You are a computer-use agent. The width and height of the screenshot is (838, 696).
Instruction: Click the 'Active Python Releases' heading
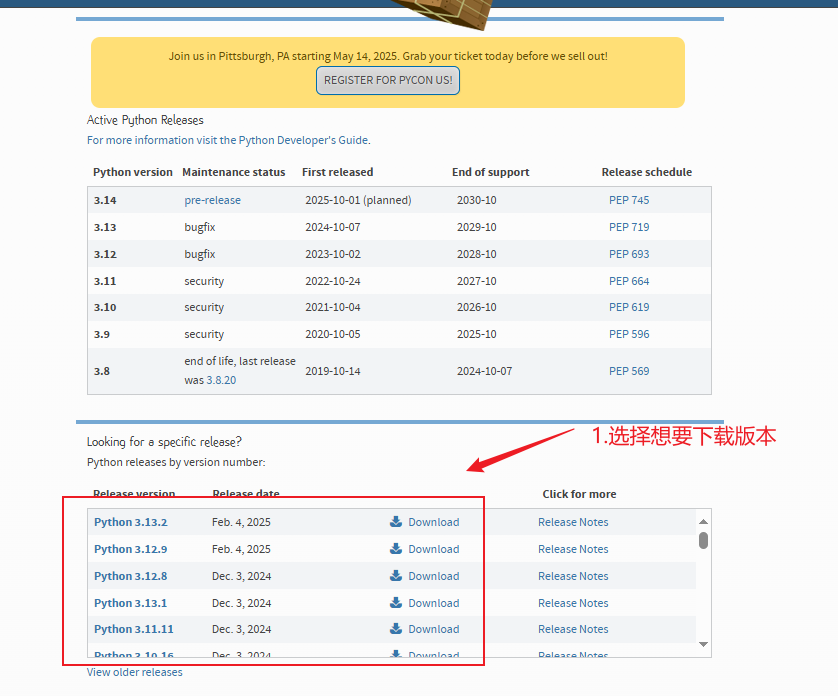(x=145, y=120)
